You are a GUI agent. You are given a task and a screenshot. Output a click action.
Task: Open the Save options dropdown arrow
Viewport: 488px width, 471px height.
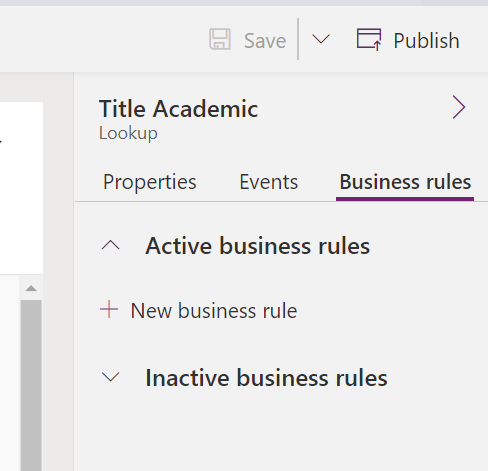pos(321,39)
